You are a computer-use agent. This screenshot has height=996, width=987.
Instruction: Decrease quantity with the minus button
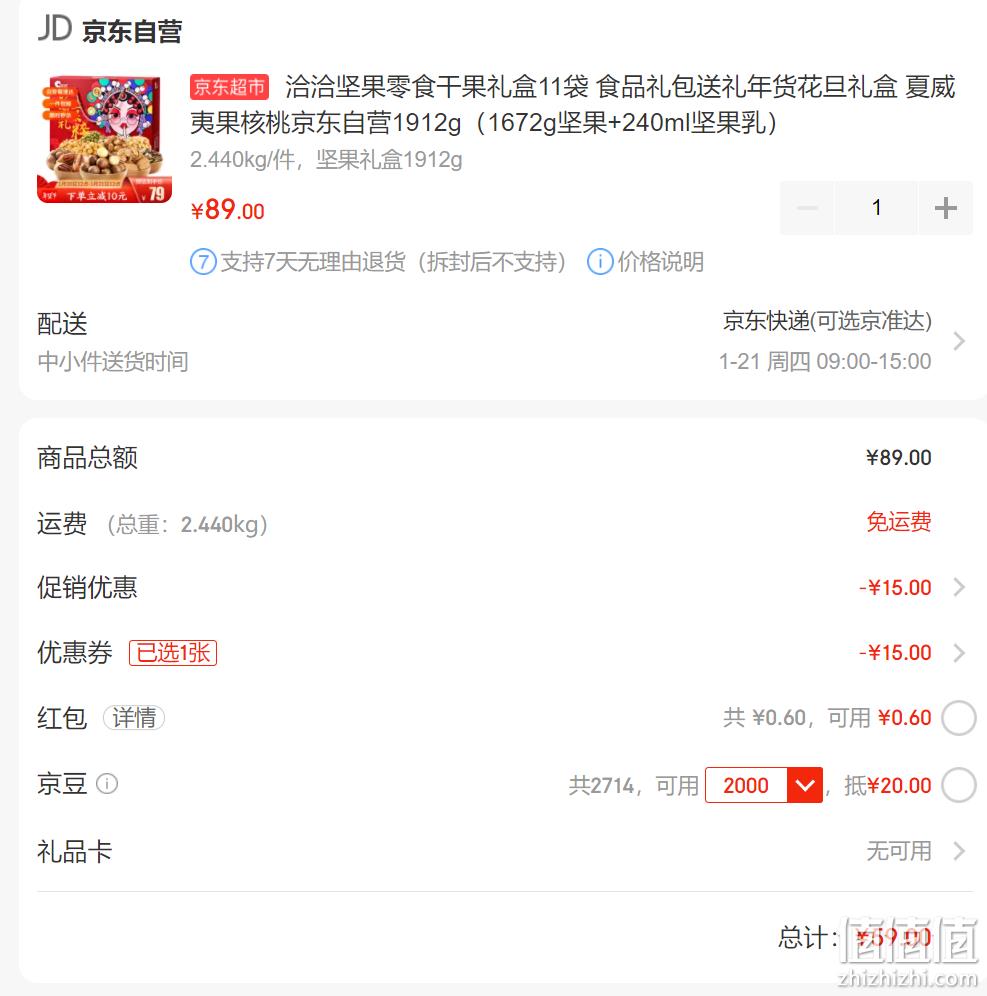click(x=807, y=208)
